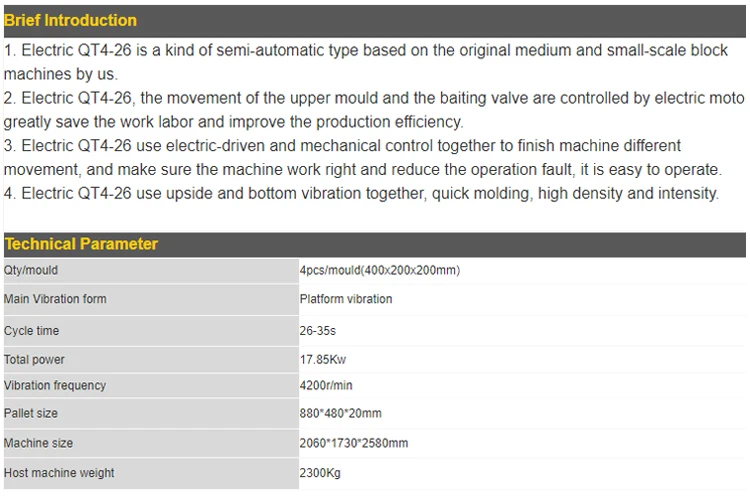Click the sentence about upside and bottom vibration
Screen dimensions: 750x496
pos(361,193)
